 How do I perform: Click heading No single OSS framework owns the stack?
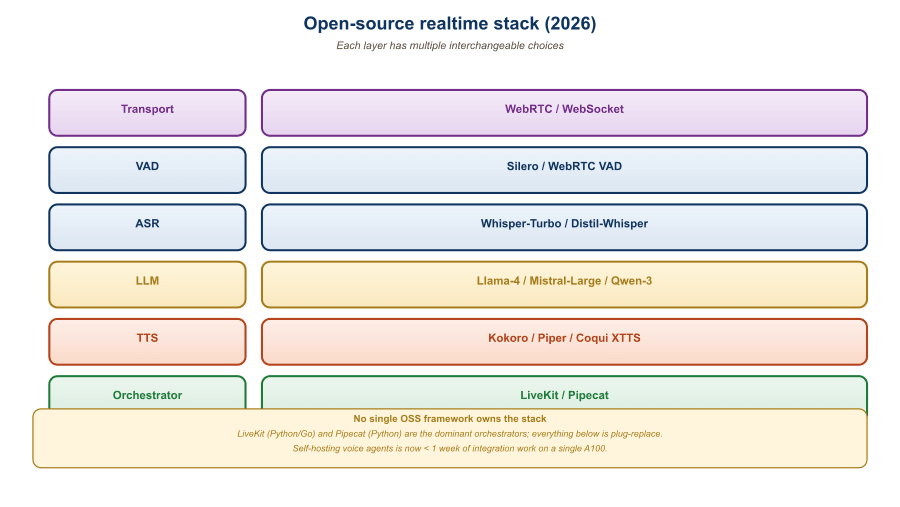450,419
